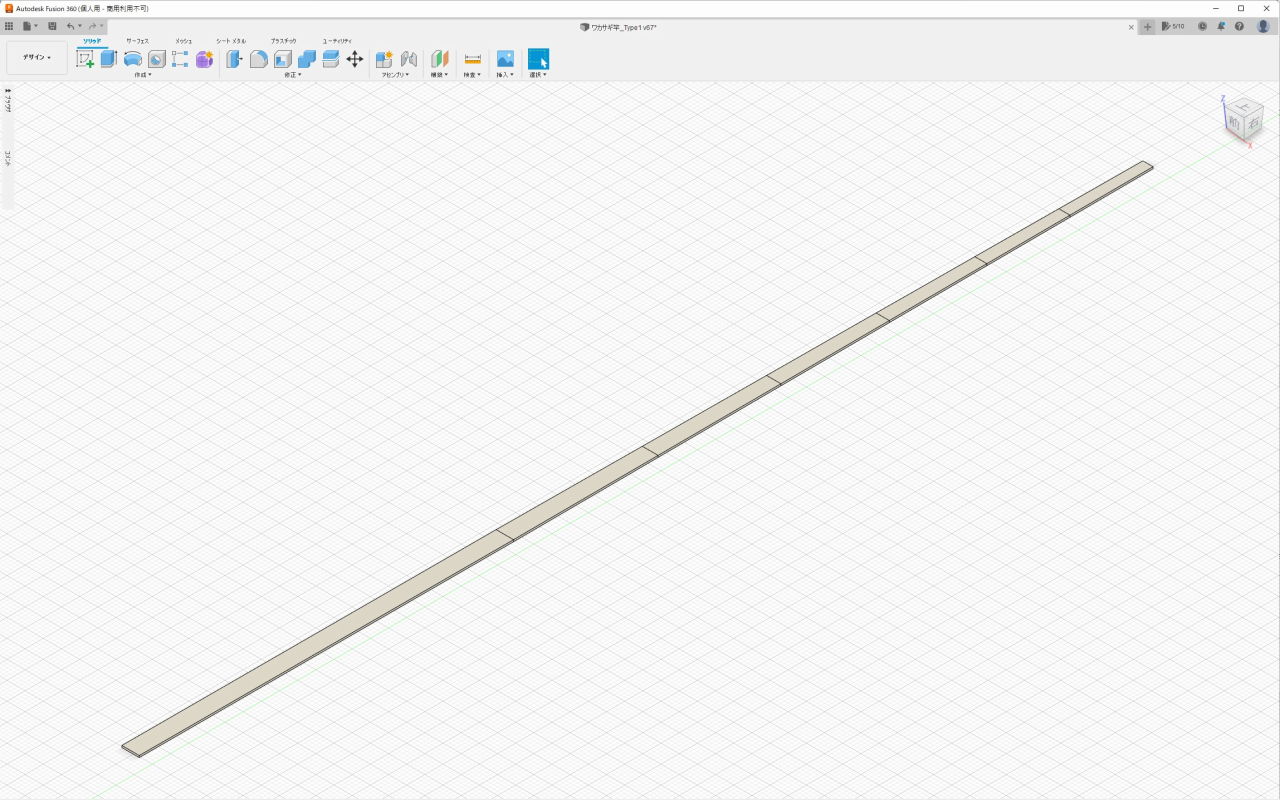Click the Joint icon

click(x=408, y=59)
